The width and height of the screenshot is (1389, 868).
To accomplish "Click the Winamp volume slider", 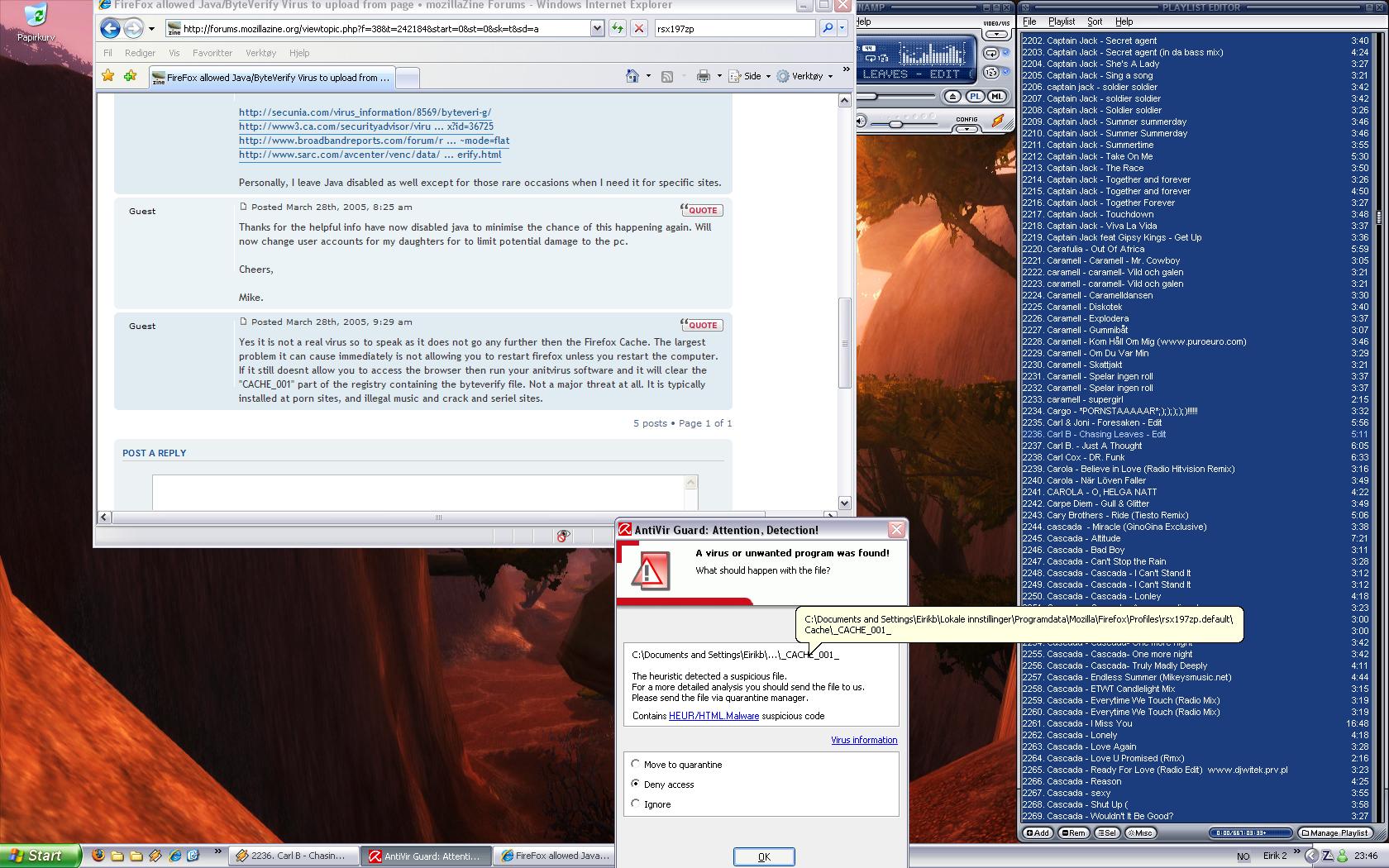I will tap(897, 123).
